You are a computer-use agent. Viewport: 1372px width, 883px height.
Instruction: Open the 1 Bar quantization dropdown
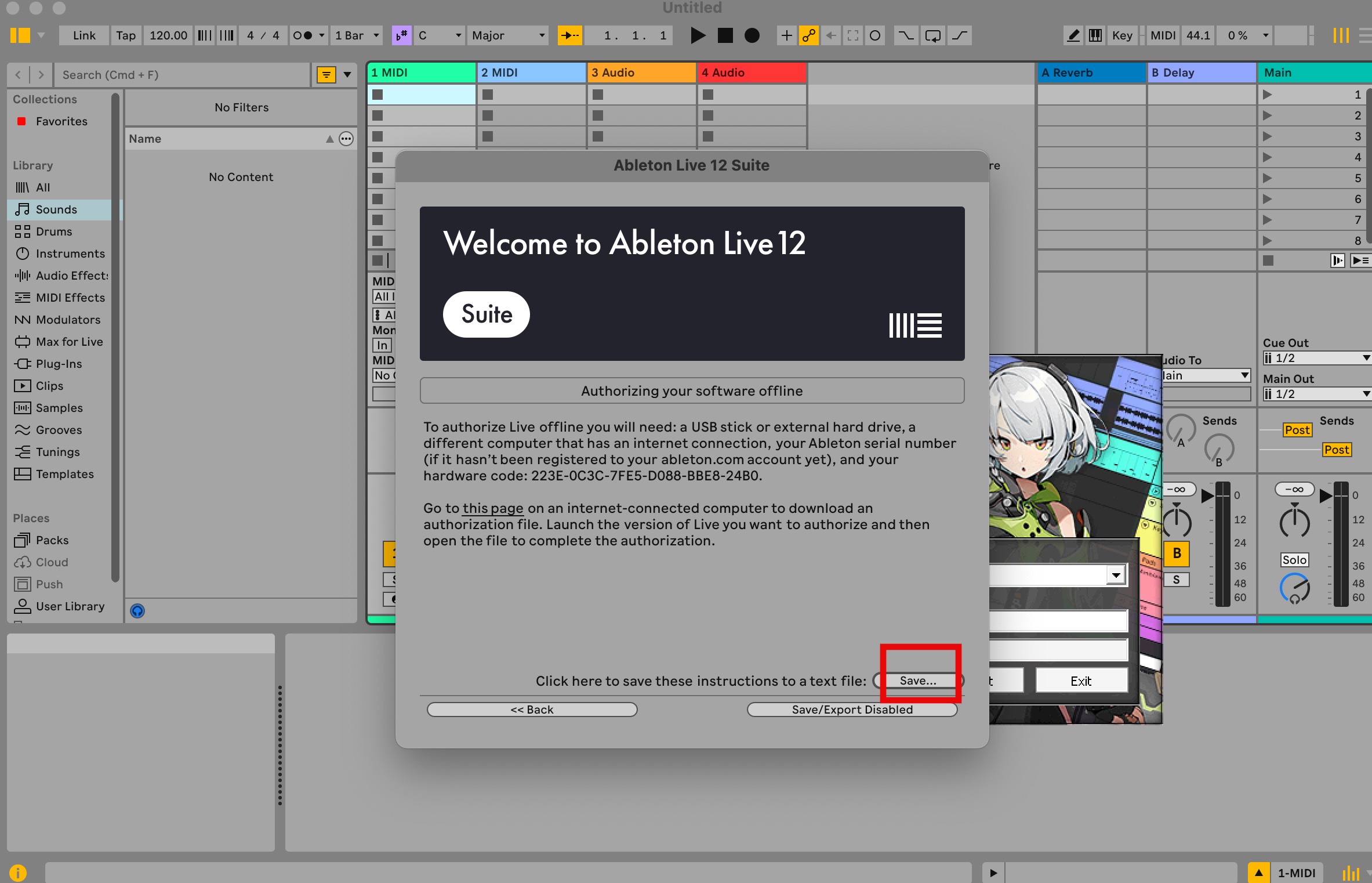coord(357,36)
